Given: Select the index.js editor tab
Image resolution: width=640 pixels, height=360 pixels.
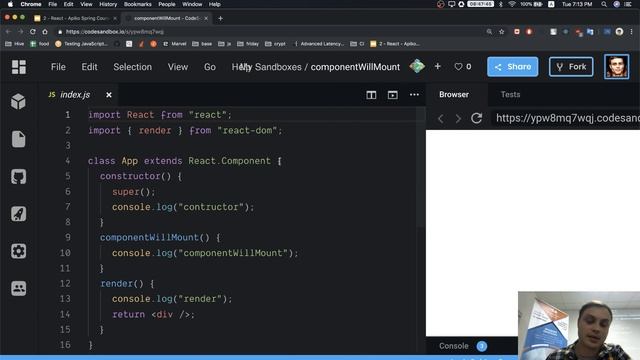Looking at the screenshot, I should click(75, 95).
